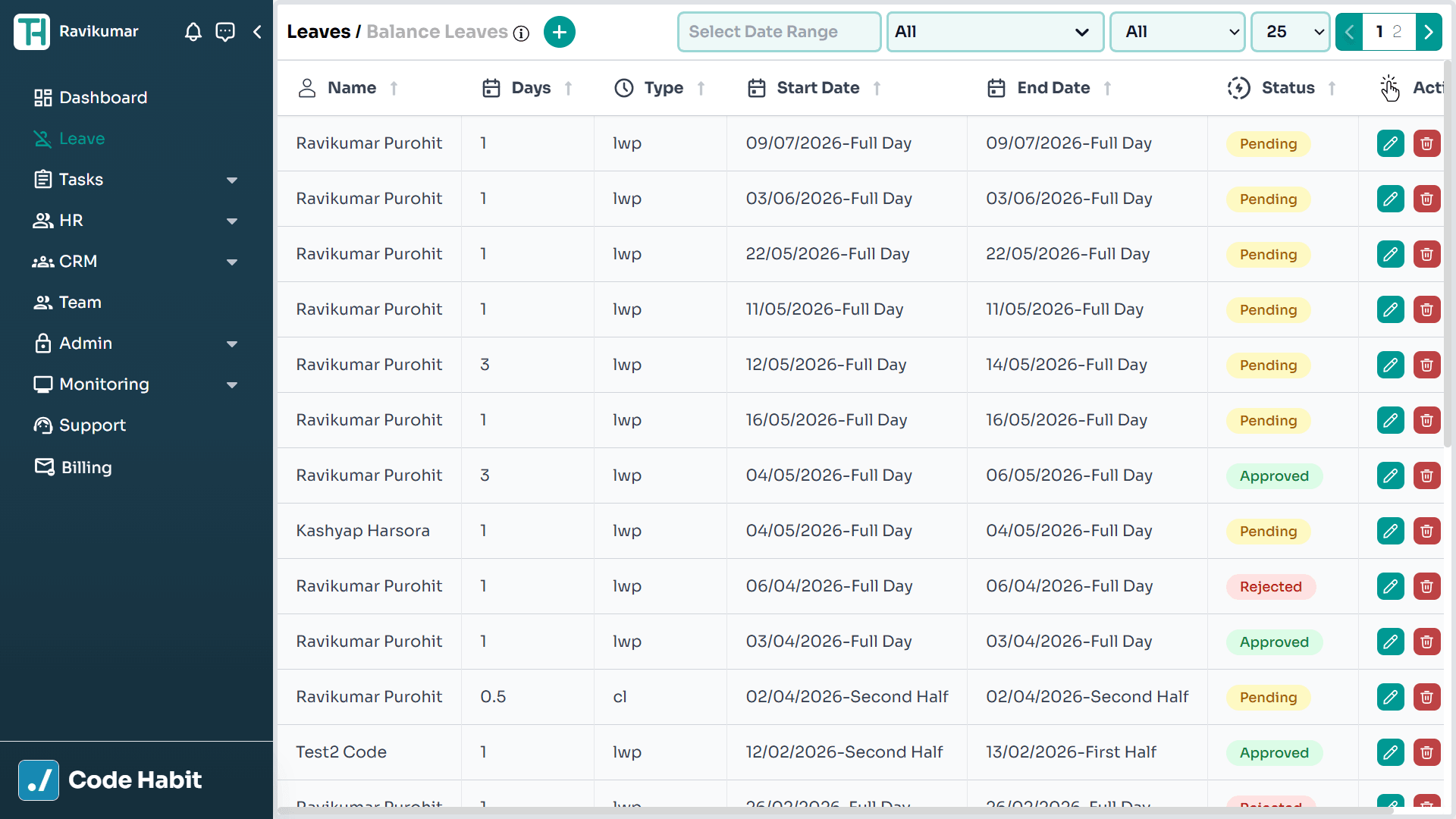This screenshot has height=819, width=1456.
Task: Click the Pending status for Kashyap Harsora
Action: 1268,532
